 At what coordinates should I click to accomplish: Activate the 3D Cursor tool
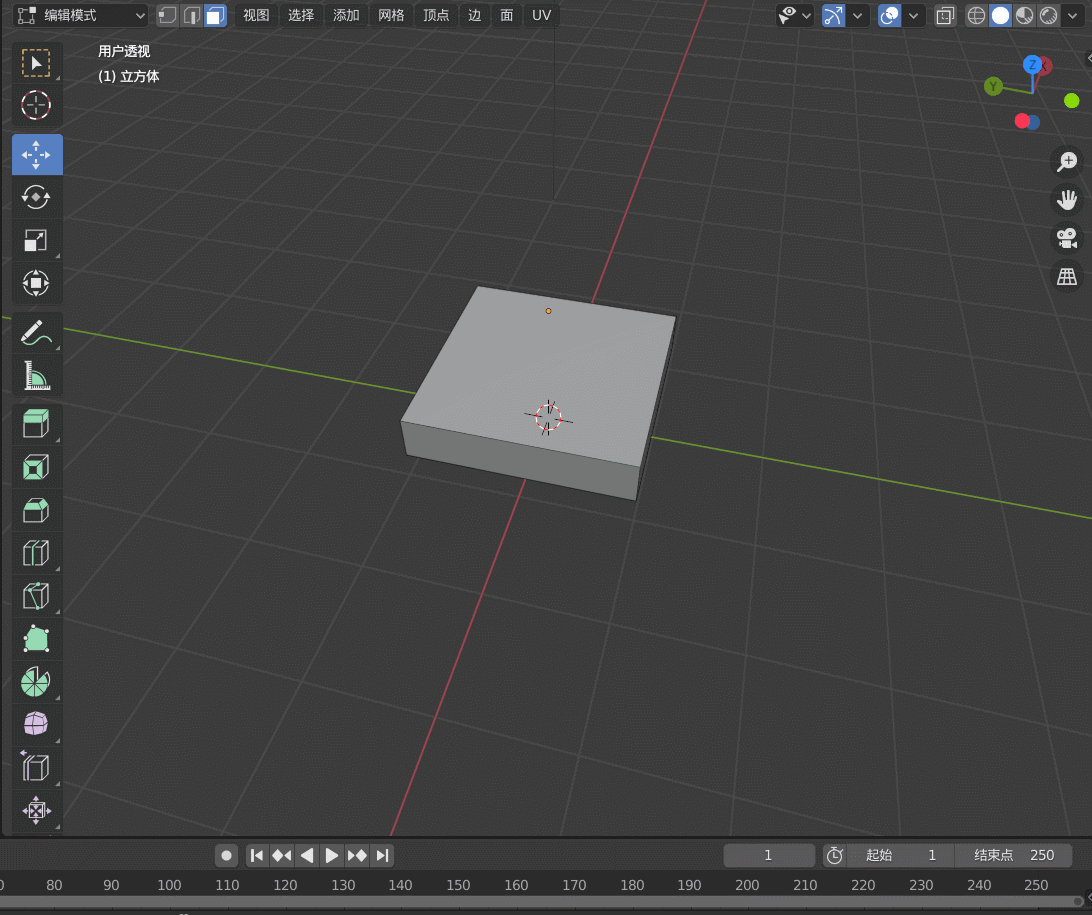pyautogui.click(x=37, y=106)
